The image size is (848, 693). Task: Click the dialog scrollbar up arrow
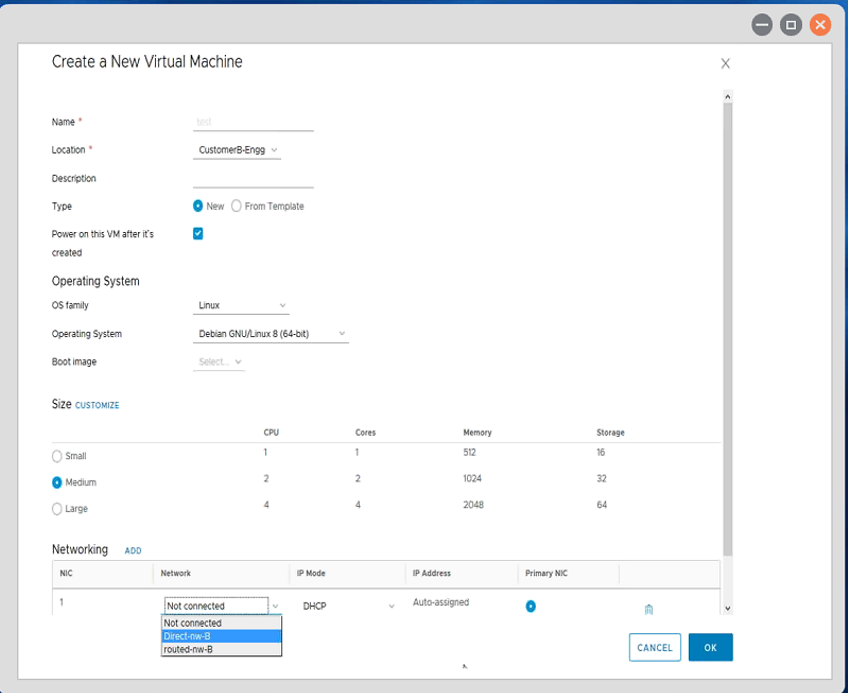tap(727, 97)
